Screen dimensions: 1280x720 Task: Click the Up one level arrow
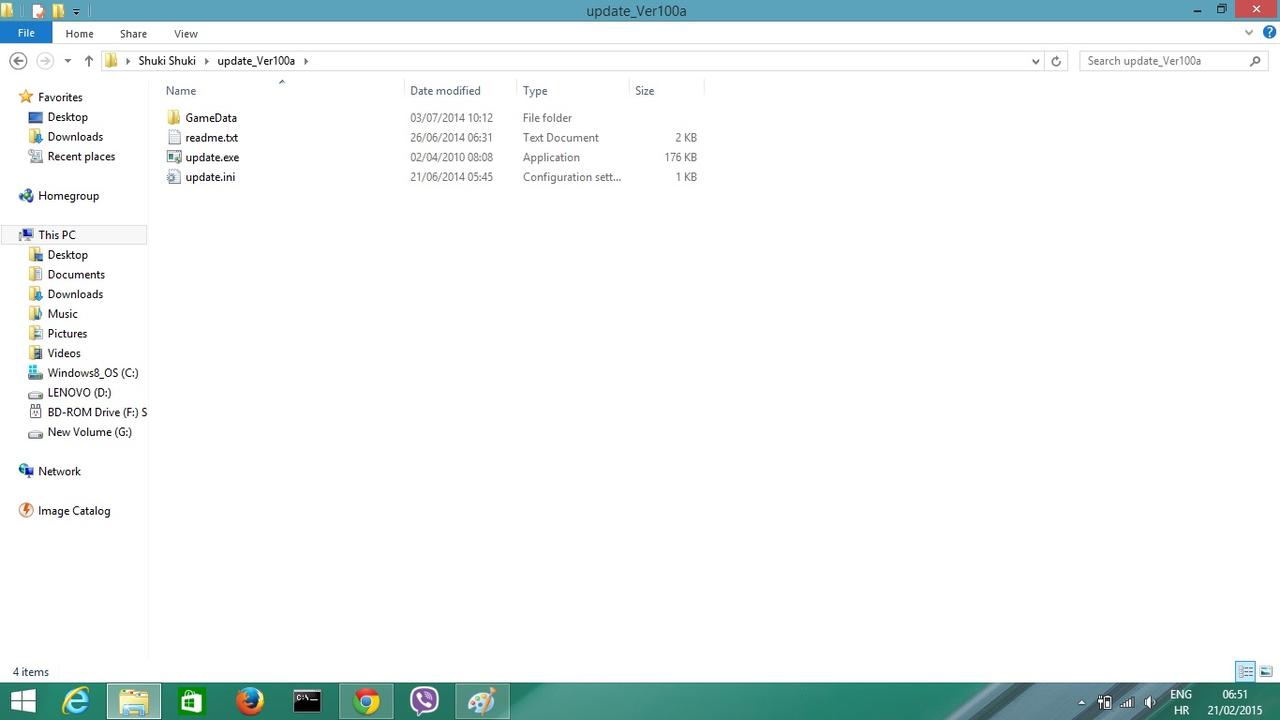[89, 61]
